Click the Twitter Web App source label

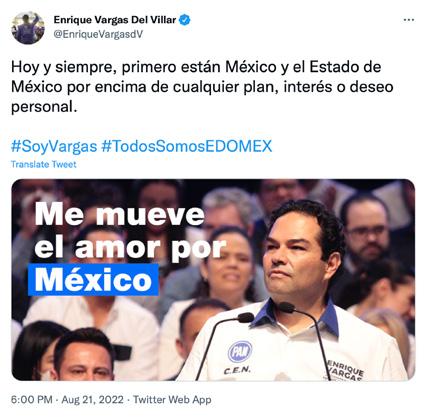(172, 399)
